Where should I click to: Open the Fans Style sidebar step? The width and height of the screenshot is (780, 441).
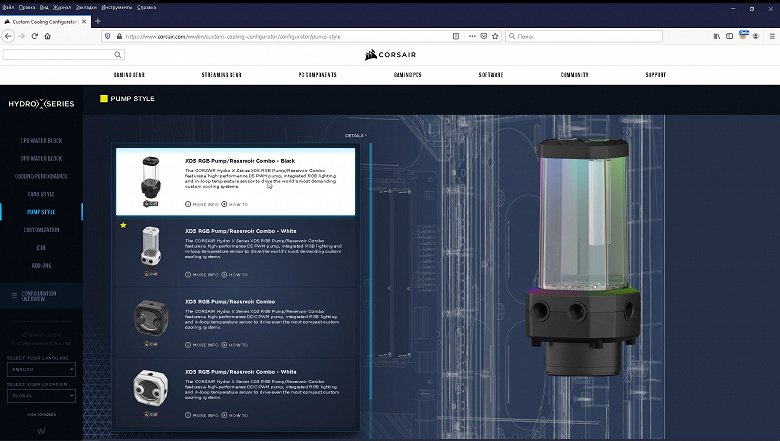(41, 194)
